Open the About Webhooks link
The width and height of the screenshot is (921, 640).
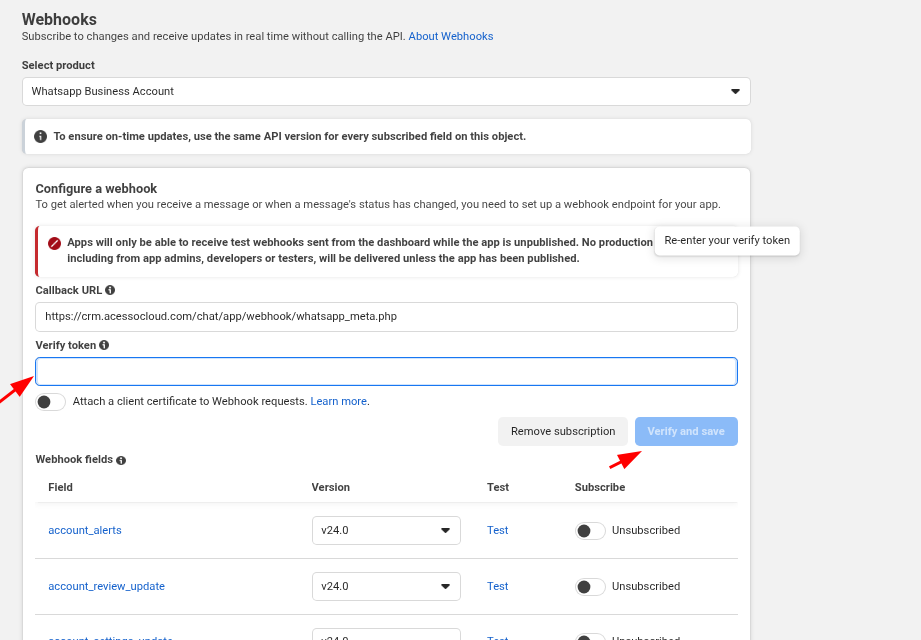click(450, 36)
